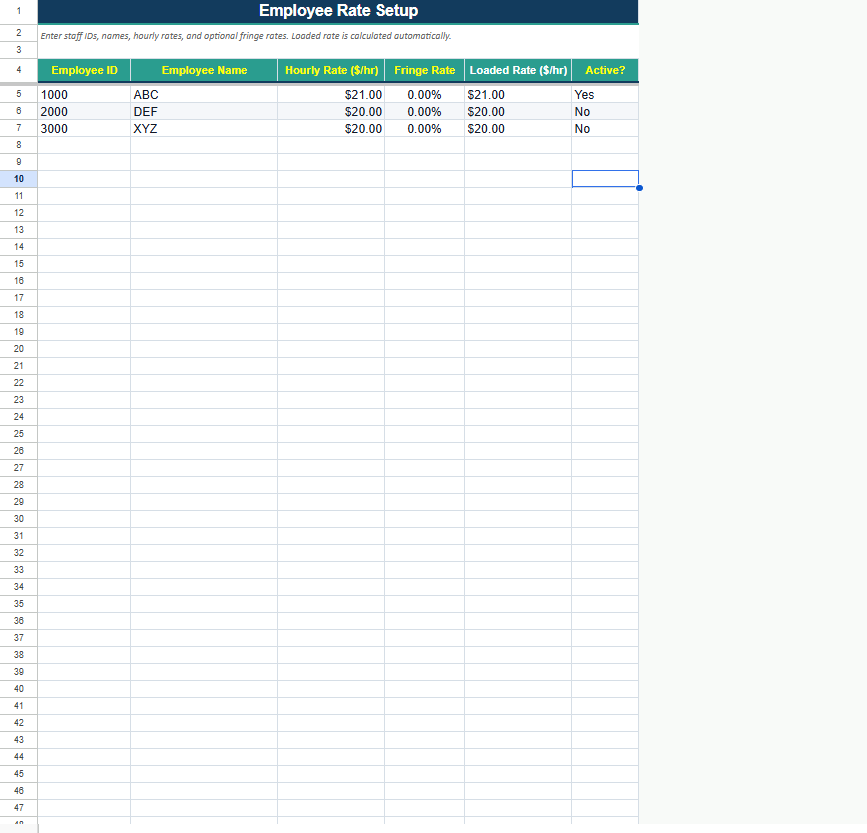The width and height of the screenshot is (867, 833).
Task: Click the Employee Name column header
Action: tap(204, 70)
